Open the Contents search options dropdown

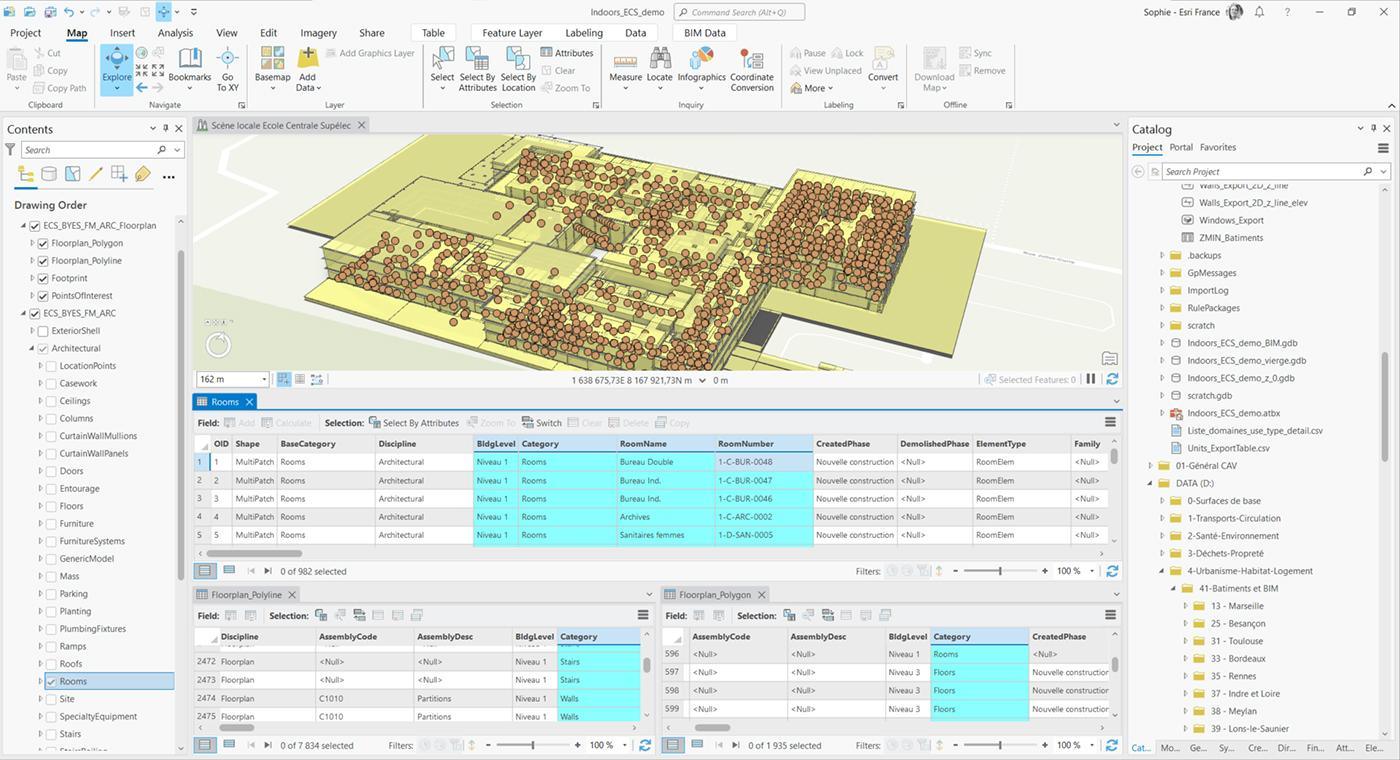point(177,150)
